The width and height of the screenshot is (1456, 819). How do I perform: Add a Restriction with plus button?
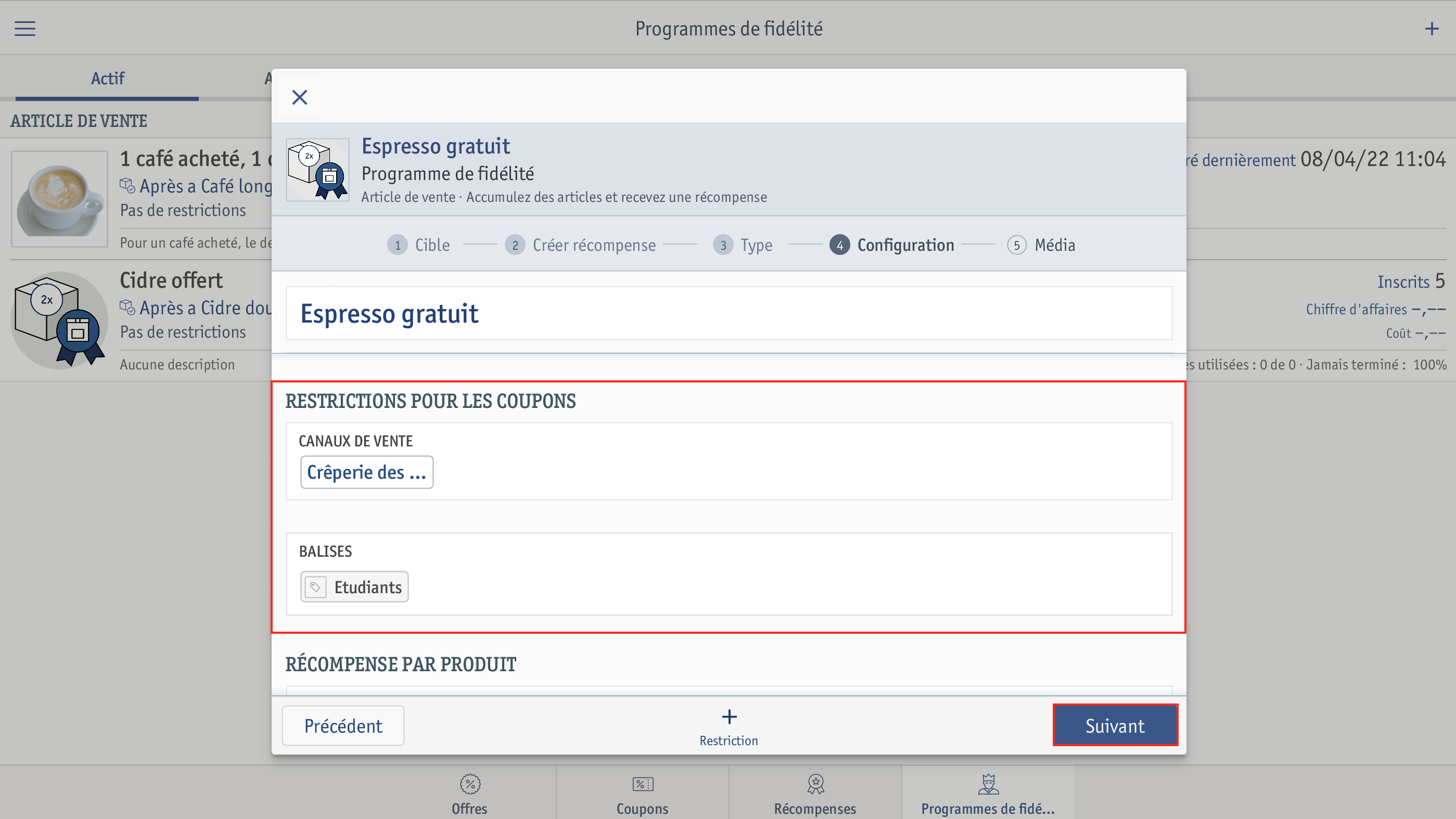(729, 727)
